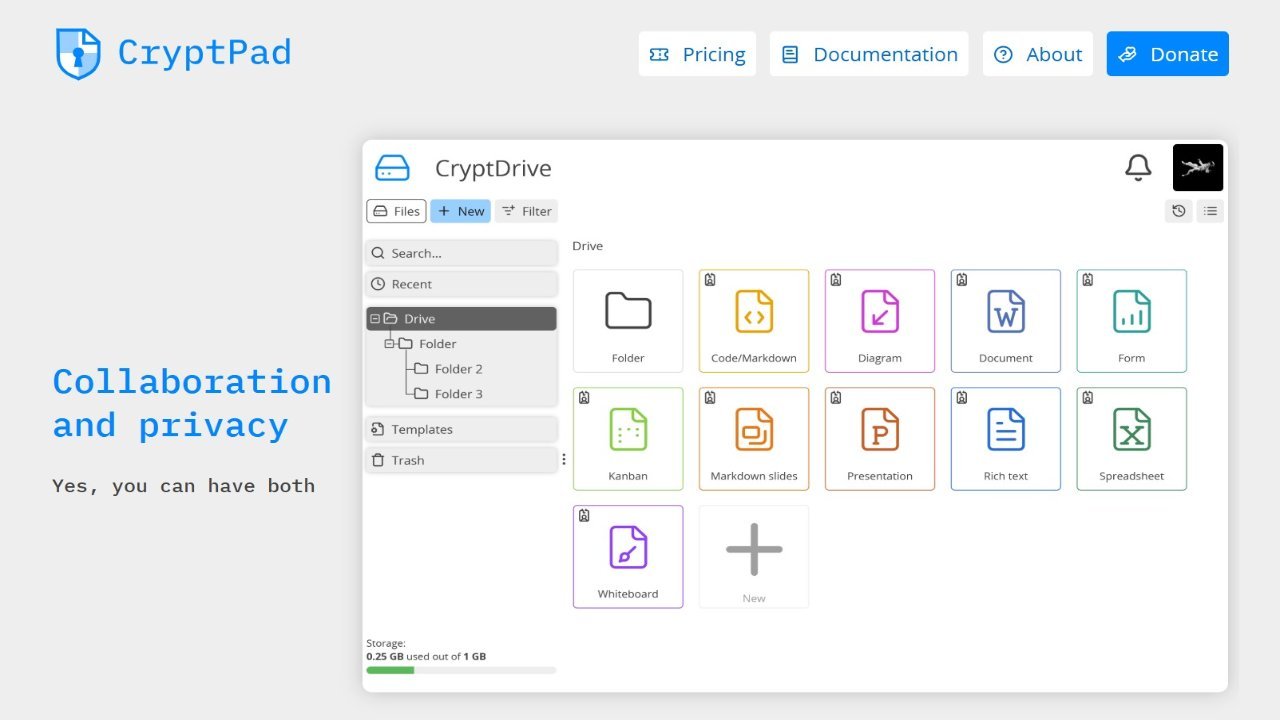Open the Folder tile
The image size is (1280, 720).
[628, 321]
